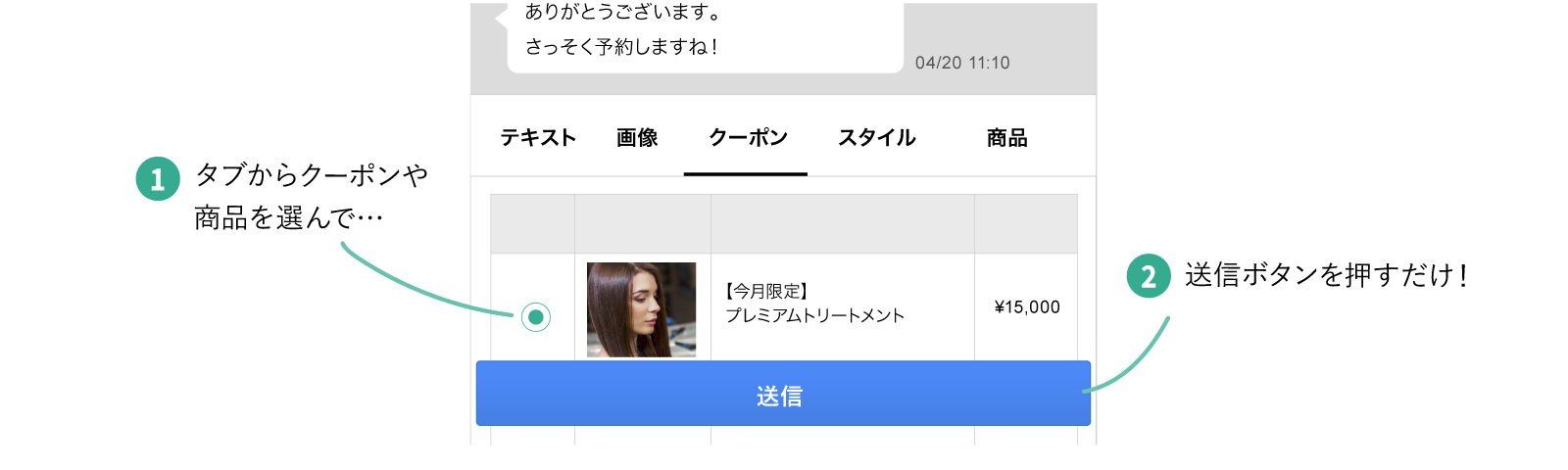Screen dimensions: 1568x470
Task: Select the クーポン tab
Action: click(x=748, y=137)
